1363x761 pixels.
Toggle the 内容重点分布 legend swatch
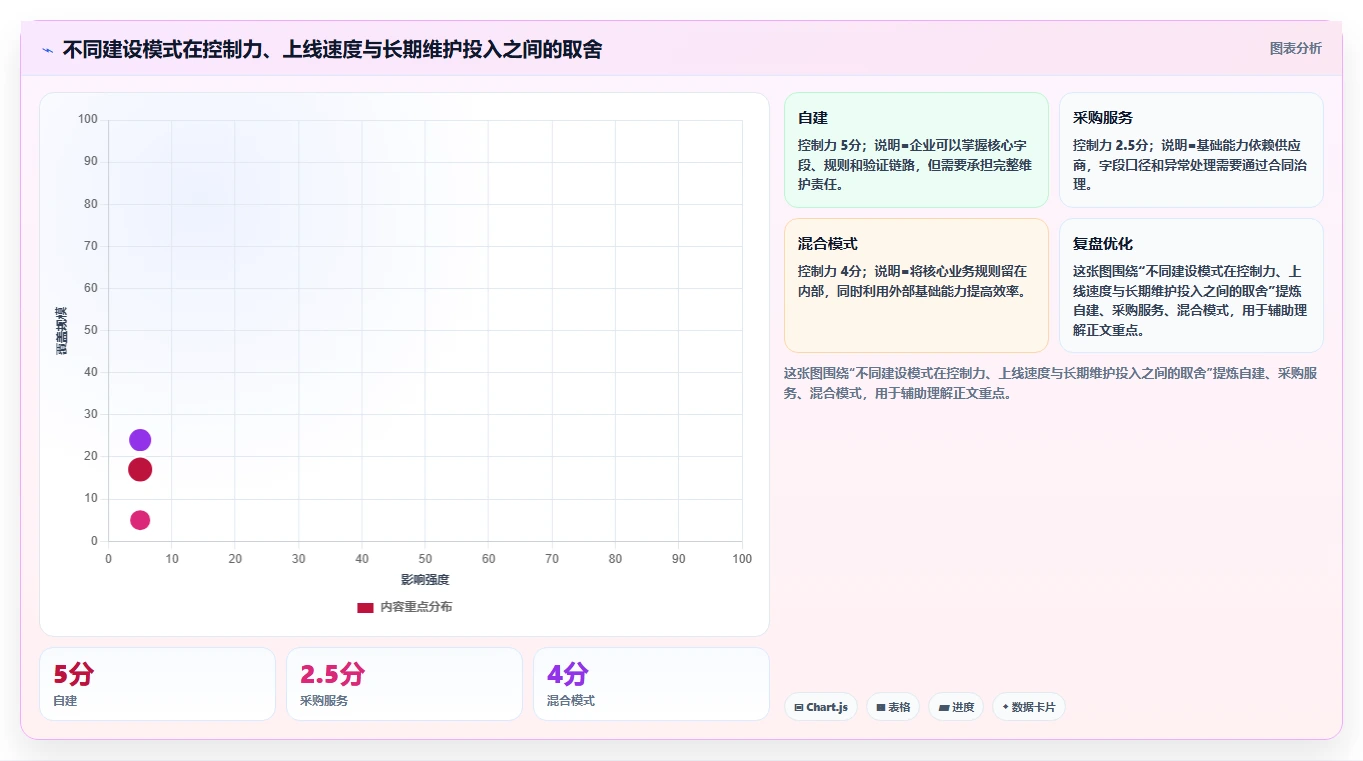click(365, 607)
